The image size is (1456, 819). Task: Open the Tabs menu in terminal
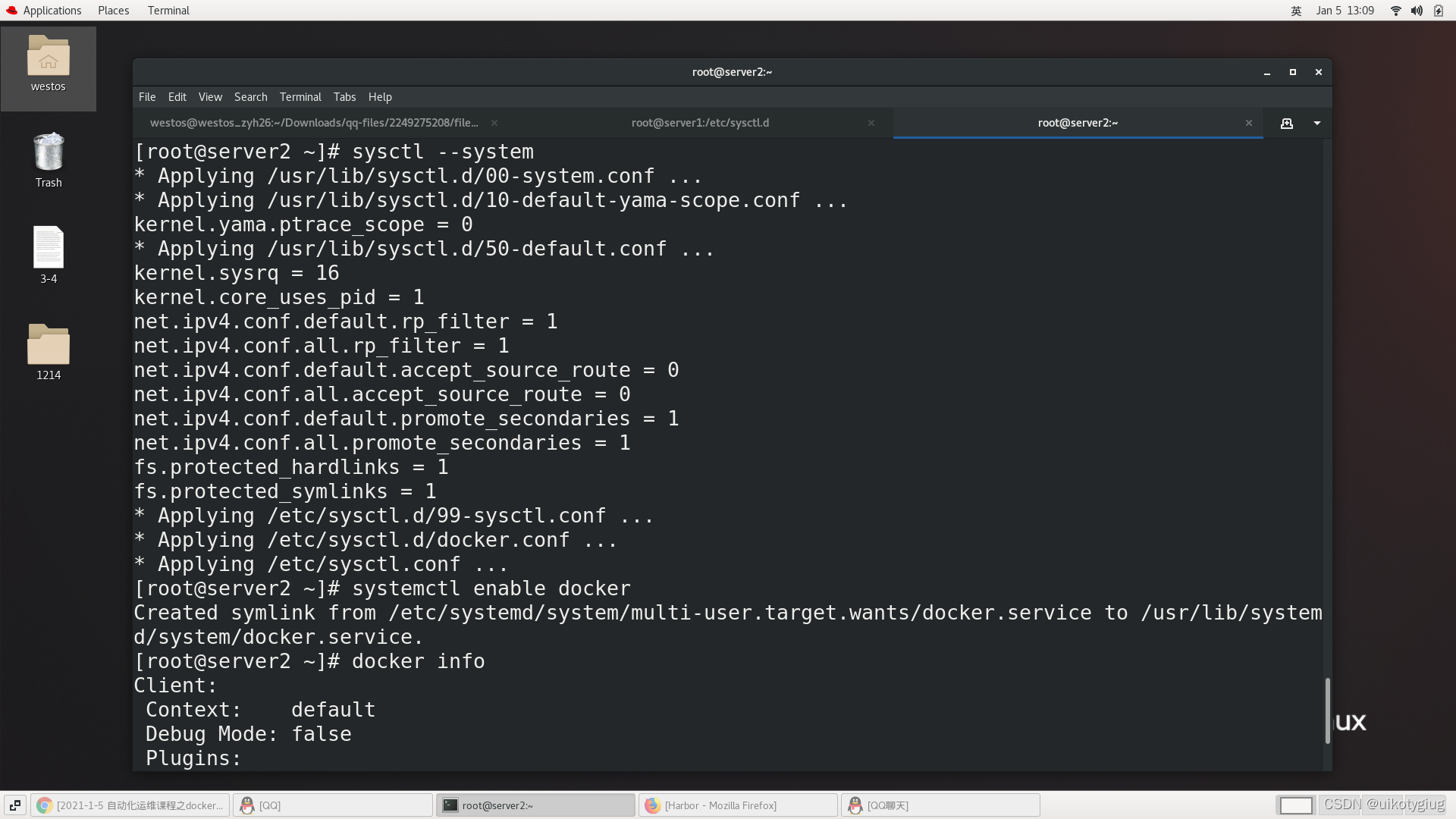click(344, 97)
